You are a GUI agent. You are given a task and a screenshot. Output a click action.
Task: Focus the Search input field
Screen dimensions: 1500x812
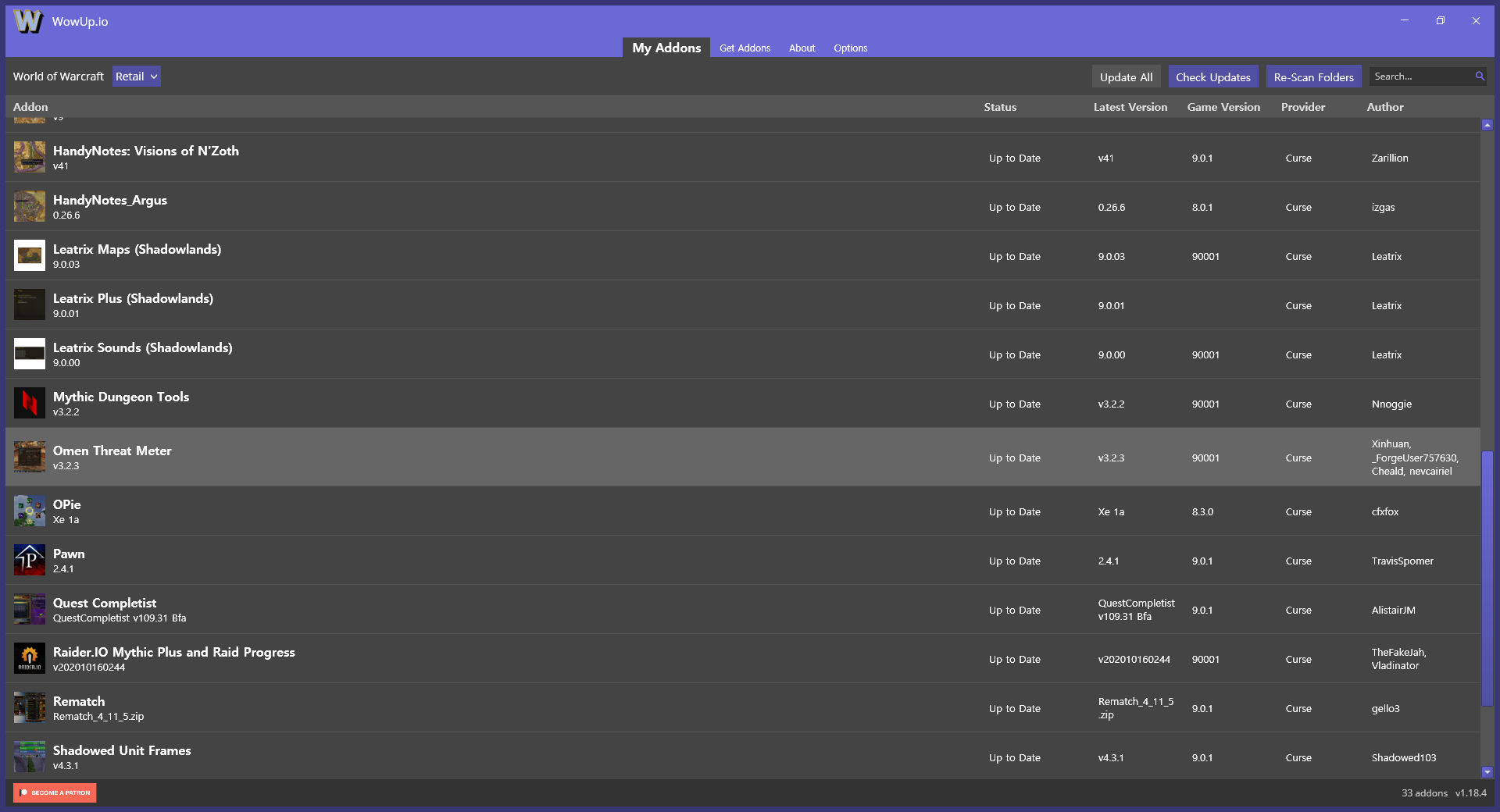(x=1421, y=77)
